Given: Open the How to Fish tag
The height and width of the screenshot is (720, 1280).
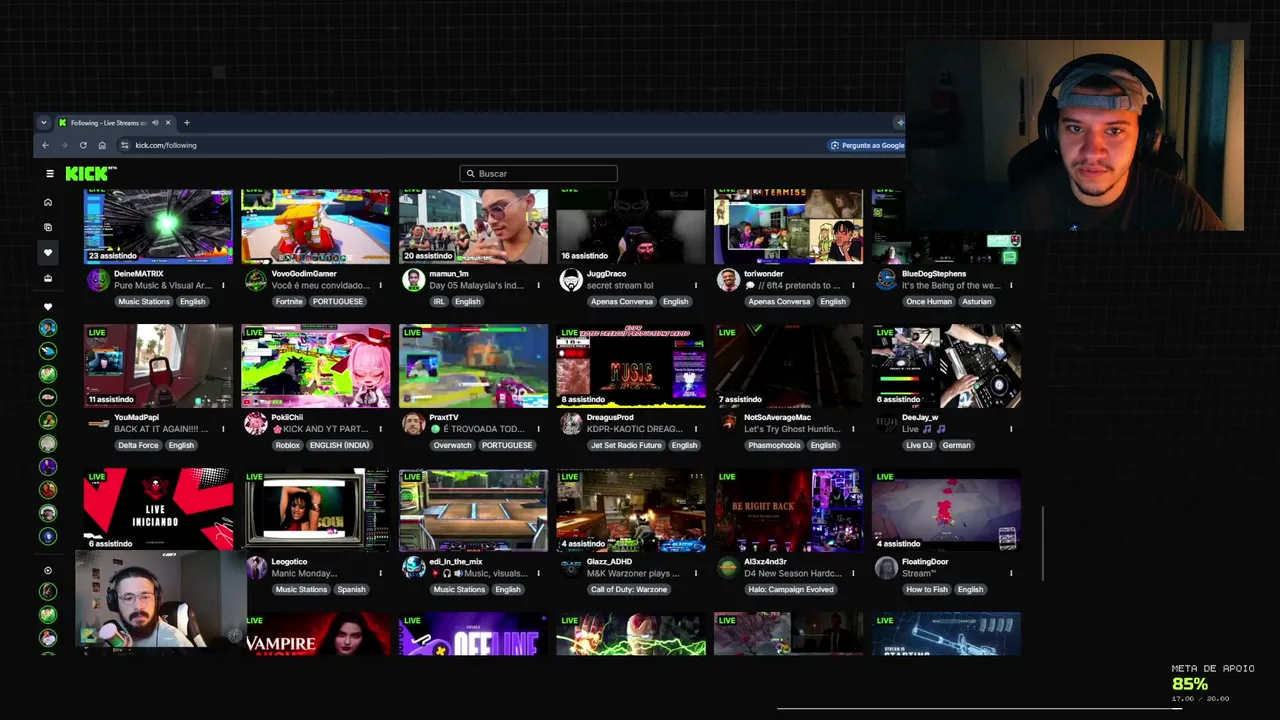Looking at the screenshot, I should click(x=927, y=589).
